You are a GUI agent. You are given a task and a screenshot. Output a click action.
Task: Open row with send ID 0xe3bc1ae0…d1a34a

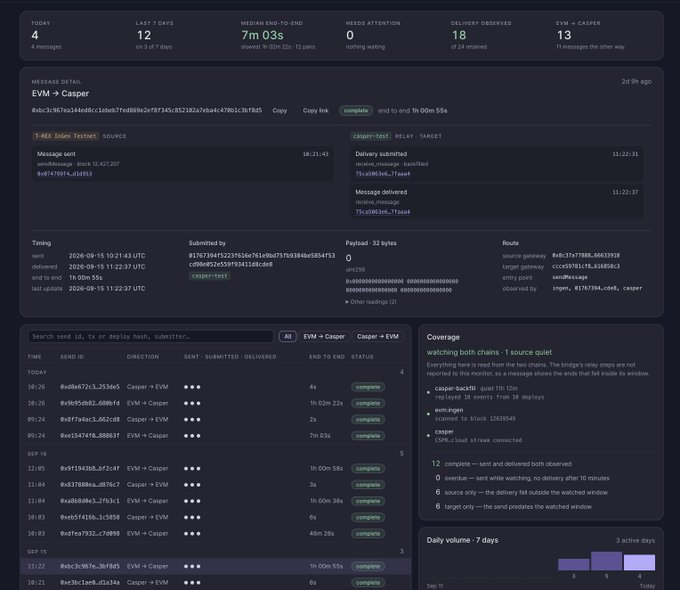click(216, 583)
